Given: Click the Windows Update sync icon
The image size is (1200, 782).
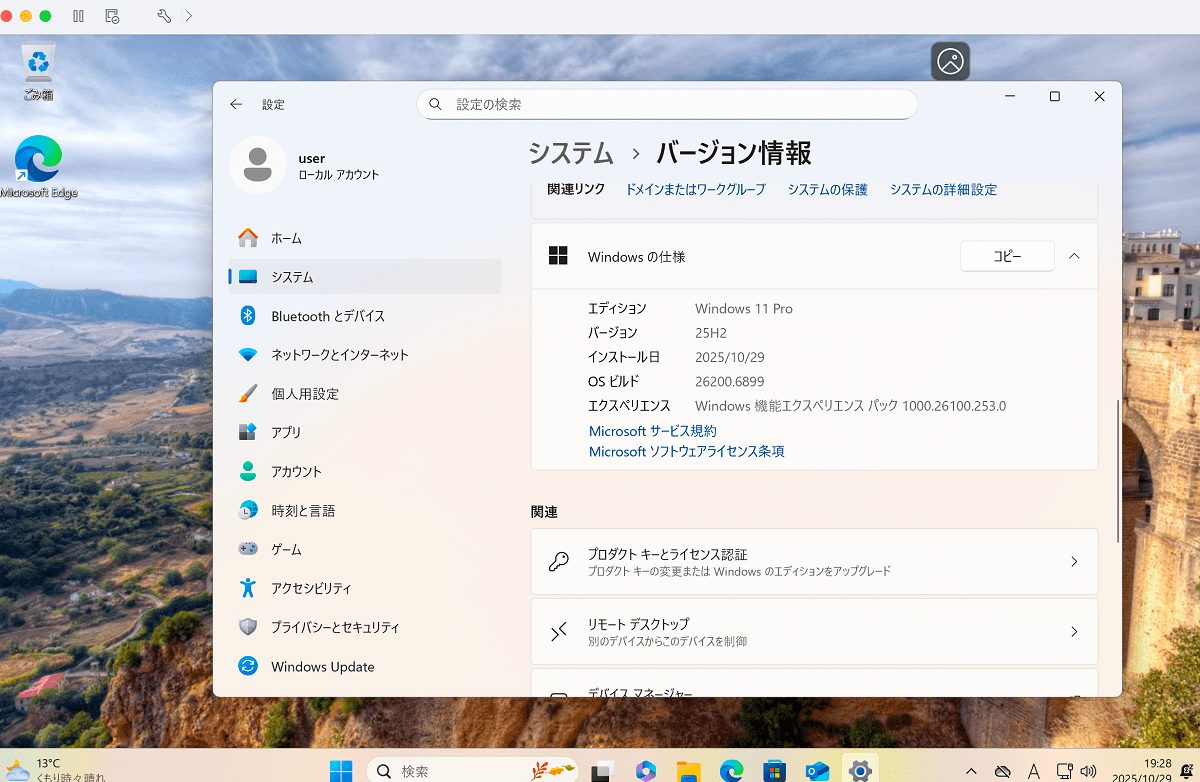Looking at the screenshot, I should 248,666.
